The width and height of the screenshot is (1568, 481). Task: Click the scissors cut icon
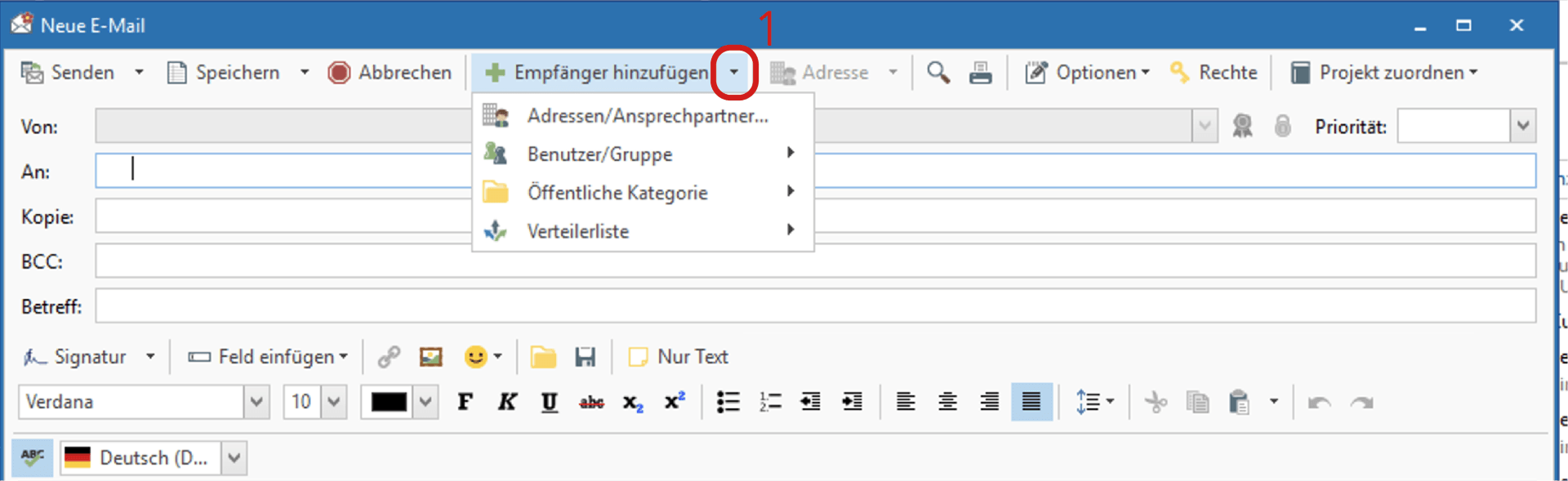click(x=1156, y=402)
